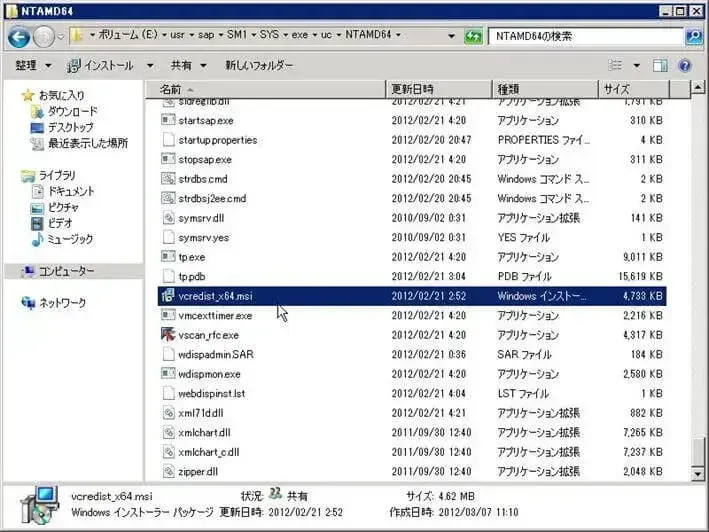Select the xml71d.dll file icon
Screen dimensions: 709x532
point(168,413)
